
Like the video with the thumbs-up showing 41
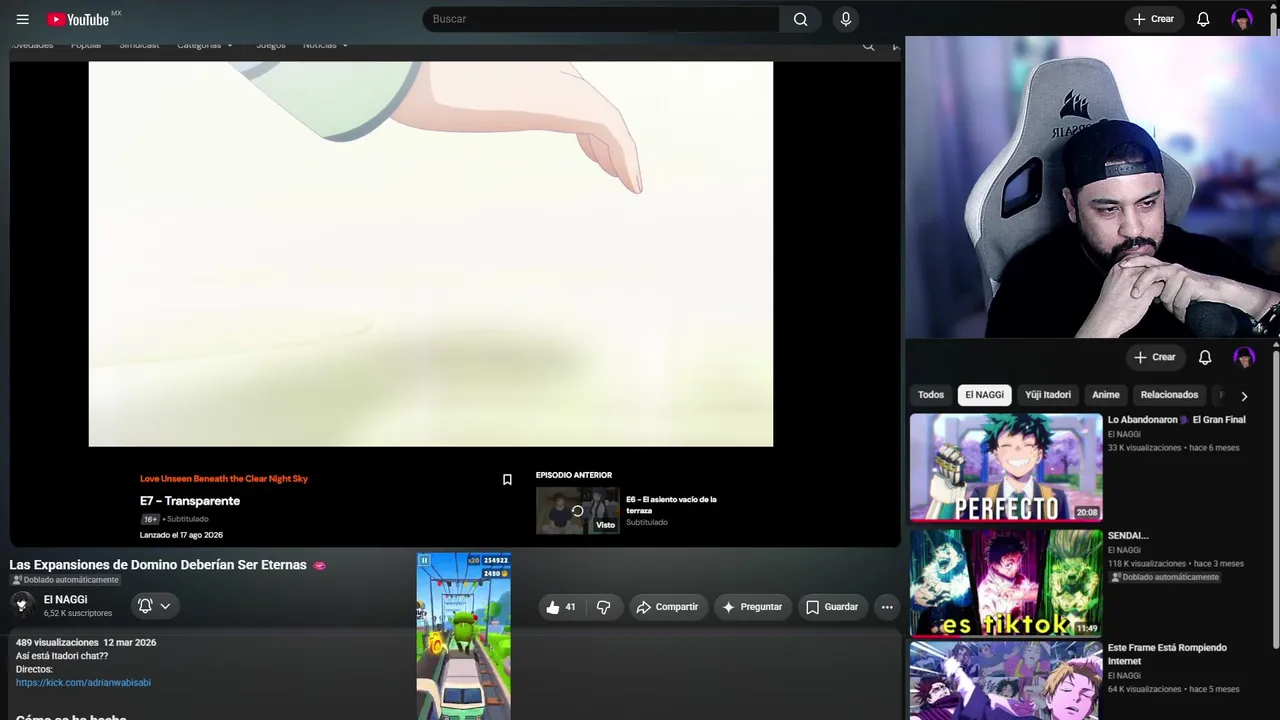561,607
